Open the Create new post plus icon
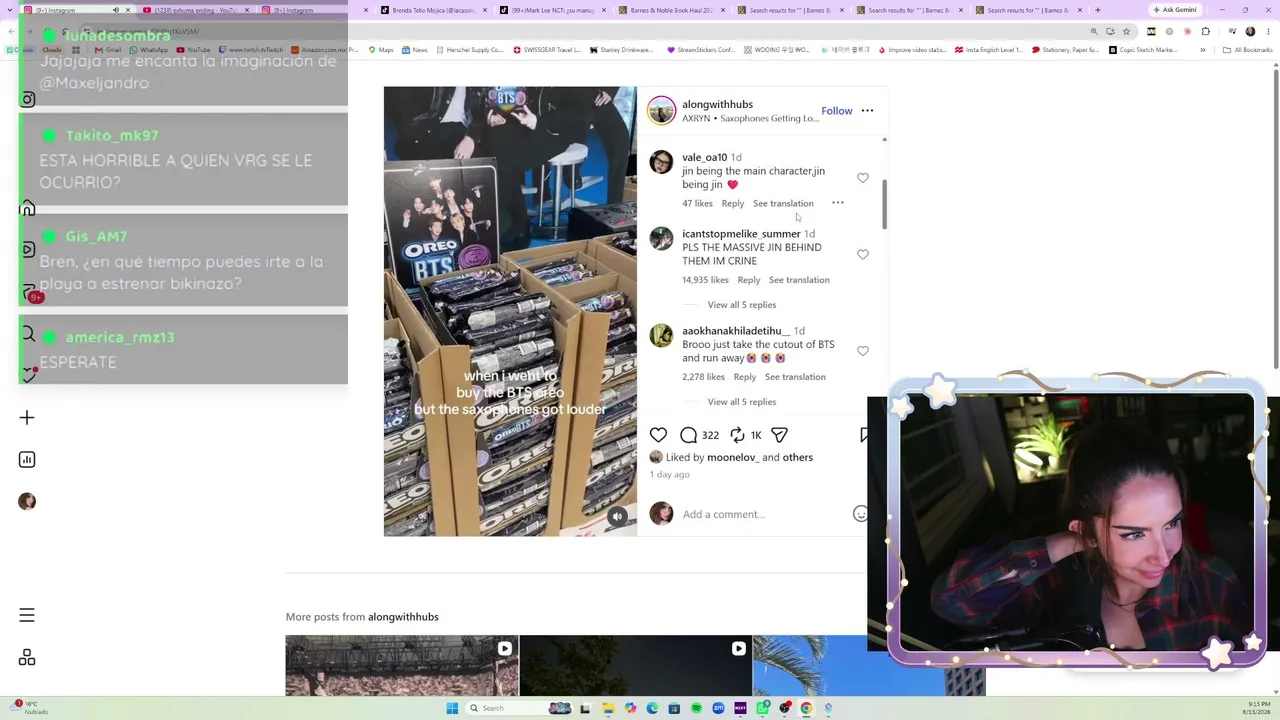 pos(27,418)
